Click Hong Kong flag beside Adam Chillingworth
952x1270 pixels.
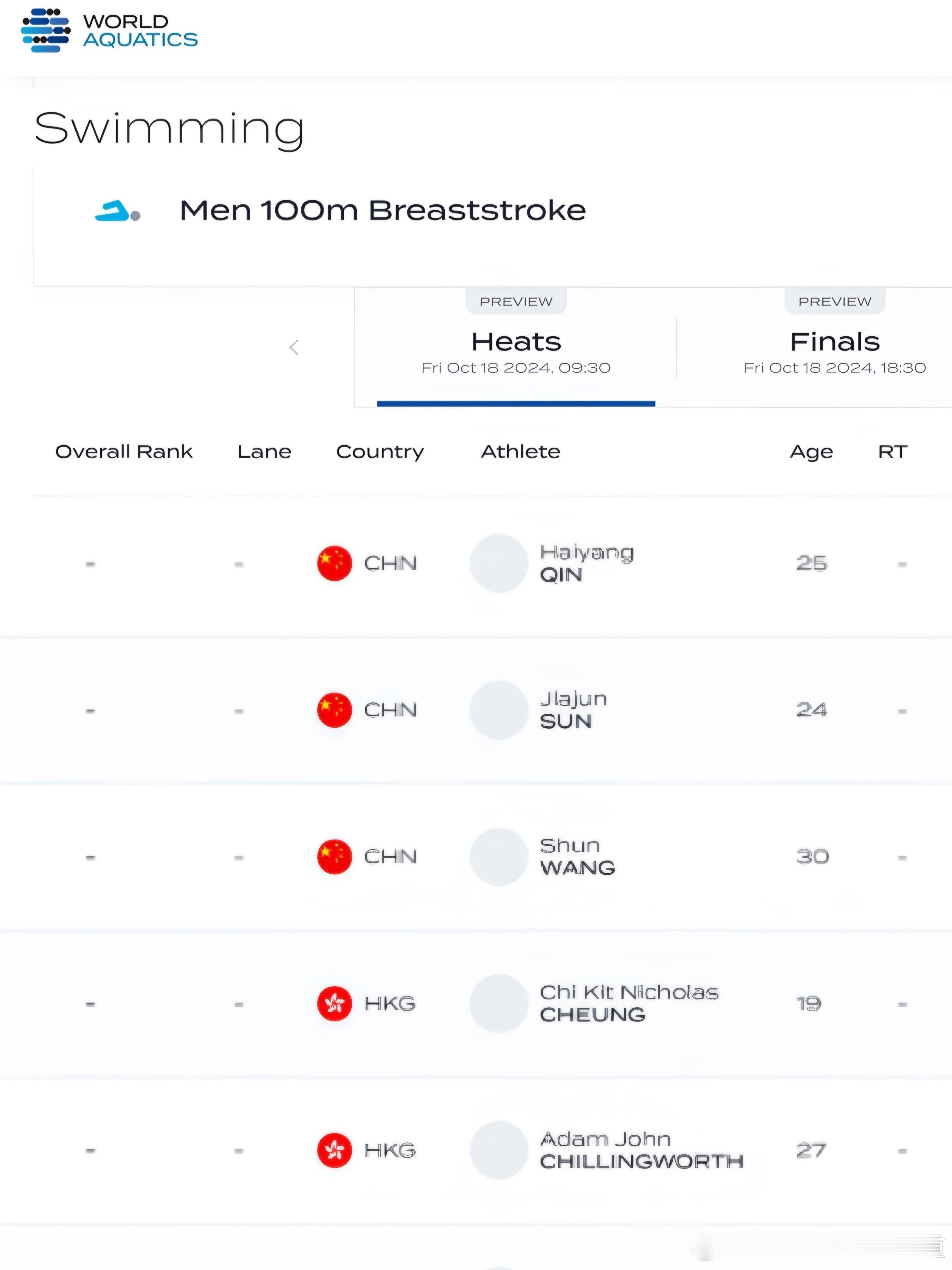[x=335, y=1150]
